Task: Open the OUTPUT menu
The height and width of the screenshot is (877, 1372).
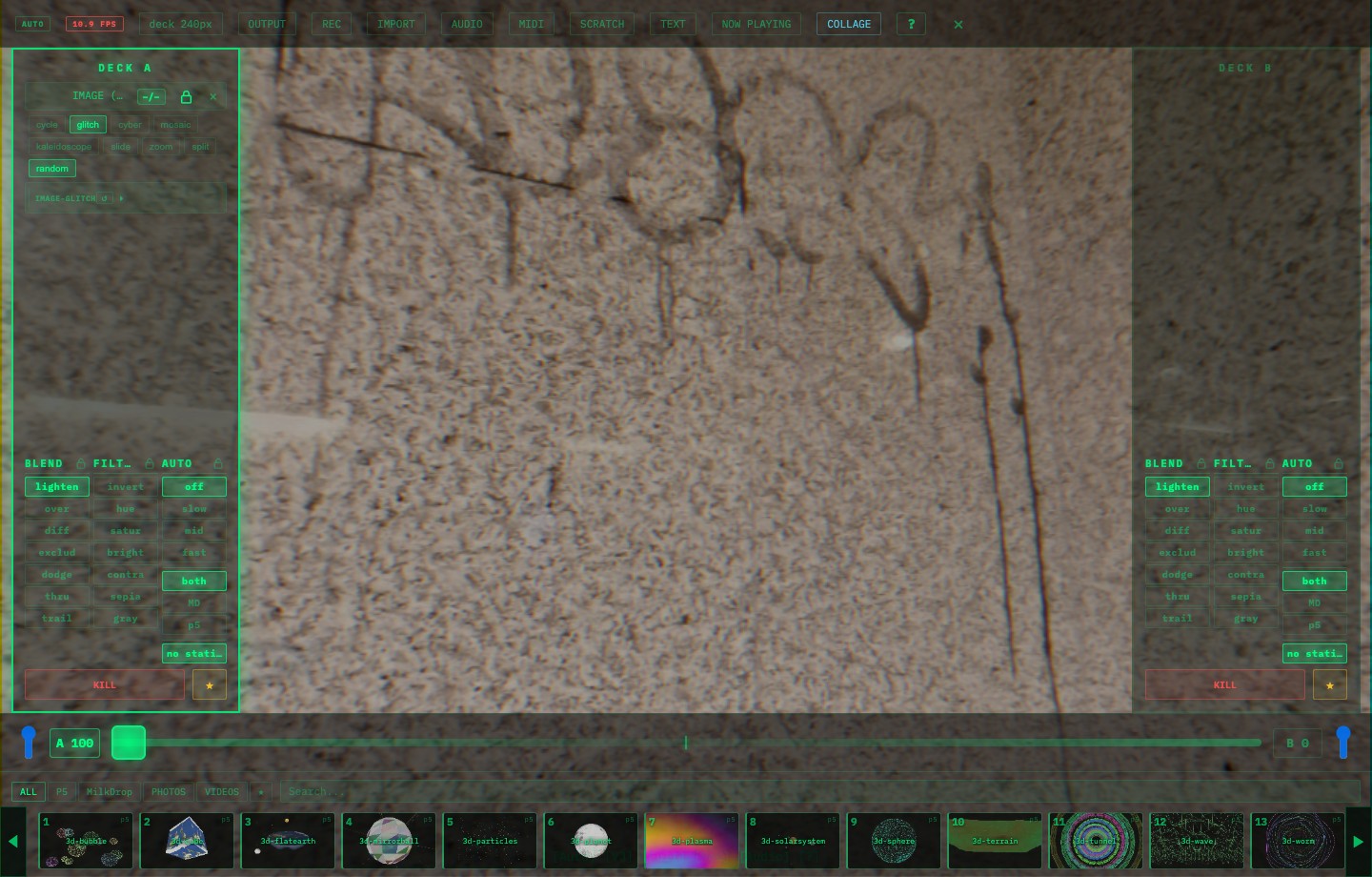Action: point(267,24)
